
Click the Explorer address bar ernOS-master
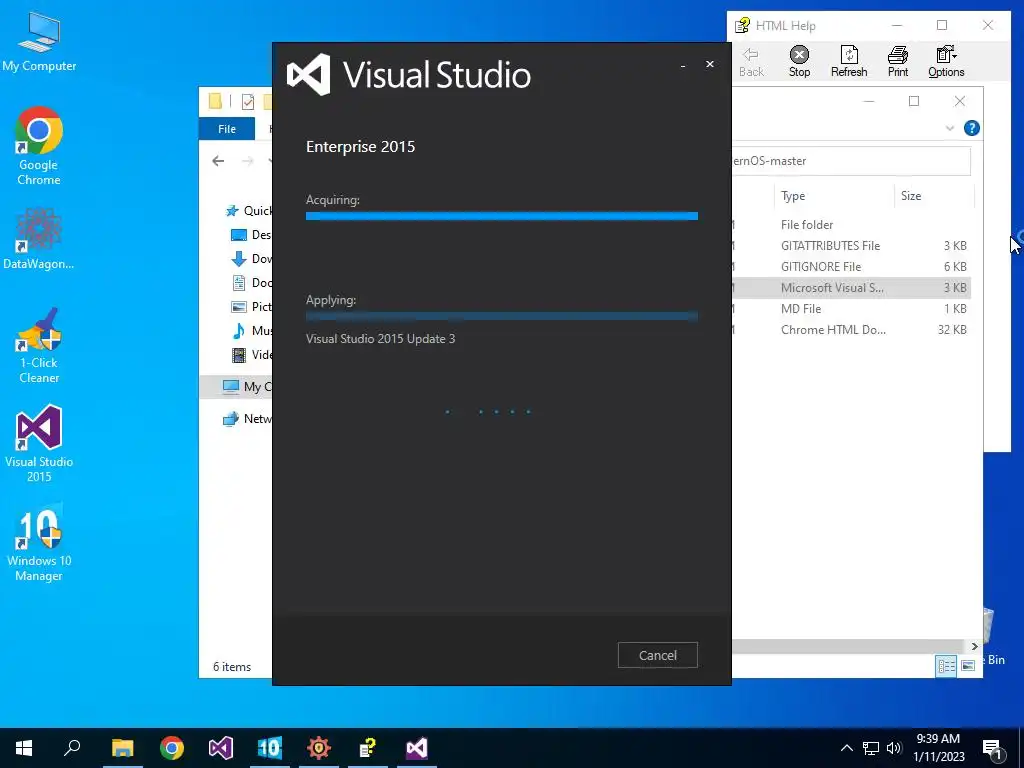852,161
